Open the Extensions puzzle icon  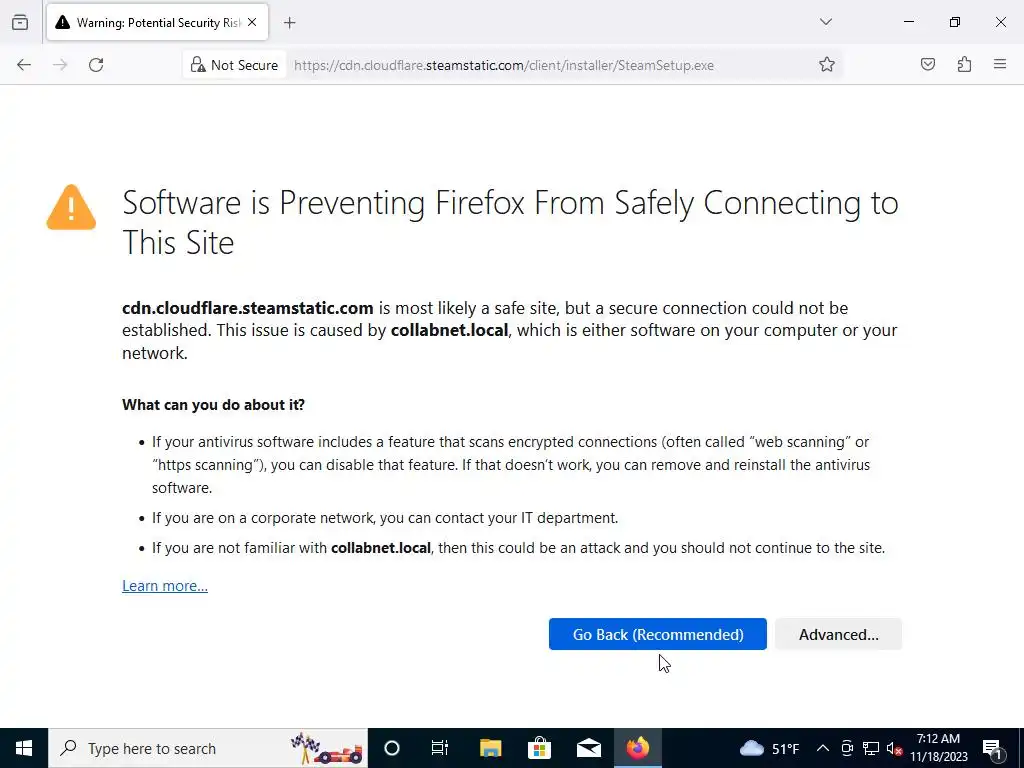[964, 65]
